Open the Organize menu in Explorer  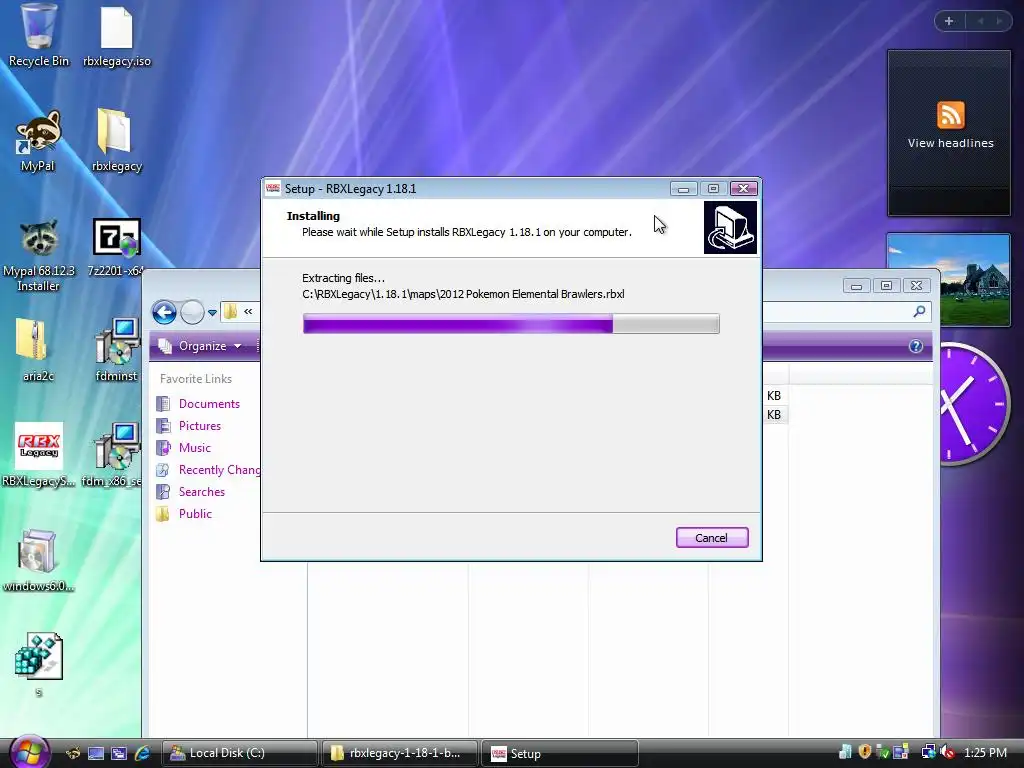tap(201, 345)
